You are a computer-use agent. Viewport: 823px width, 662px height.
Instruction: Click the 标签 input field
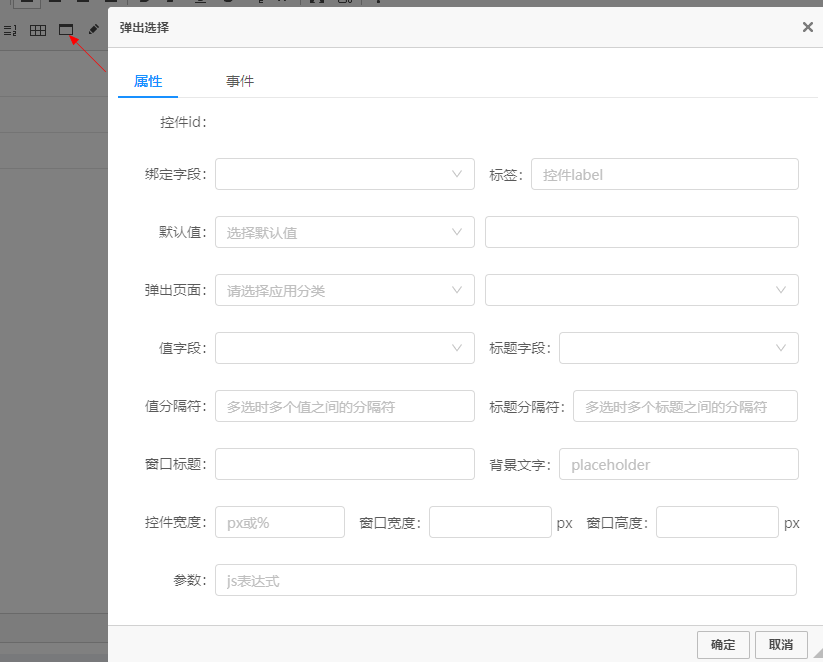(664, 174)
